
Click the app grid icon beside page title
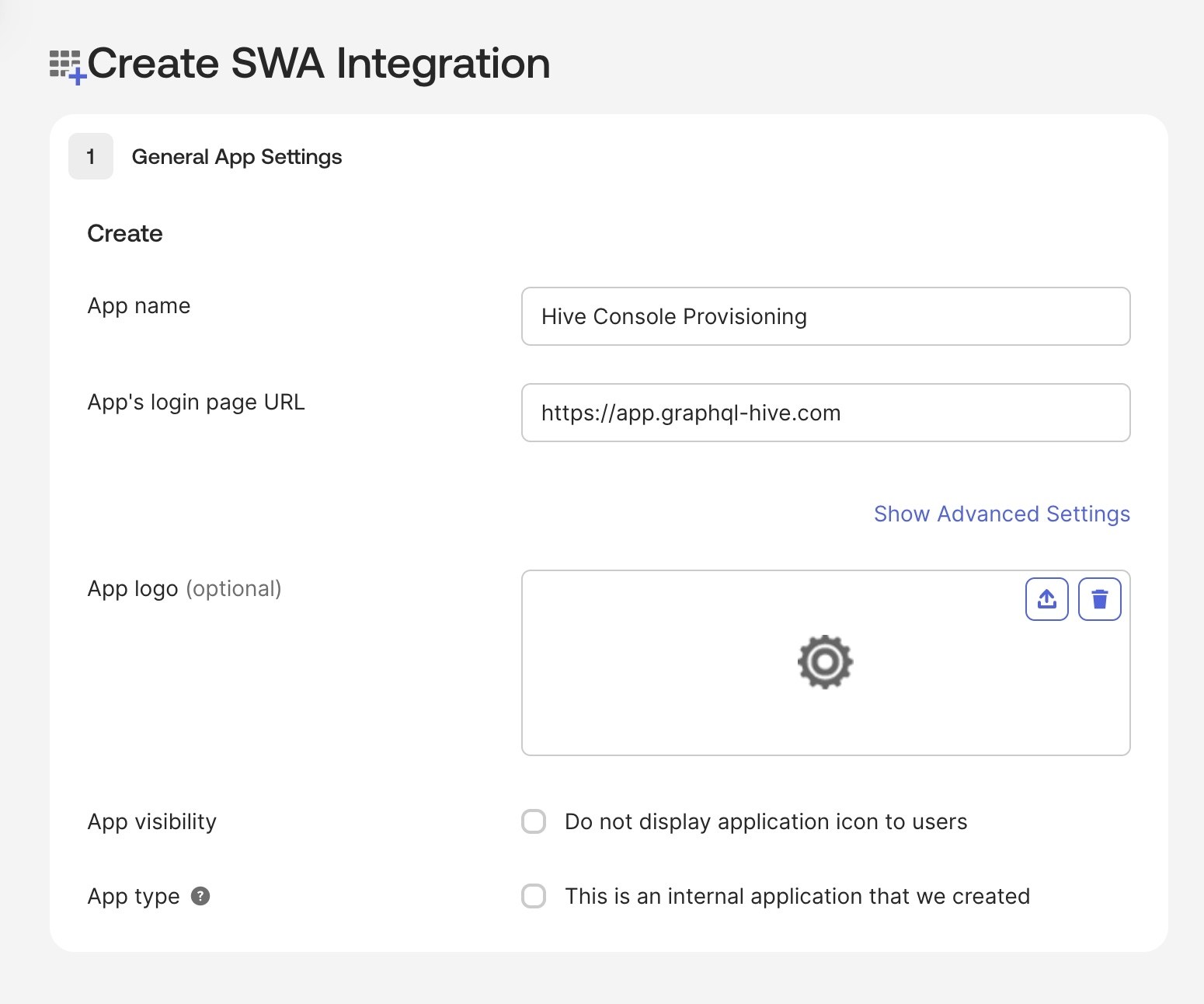[x=68, y=67]
